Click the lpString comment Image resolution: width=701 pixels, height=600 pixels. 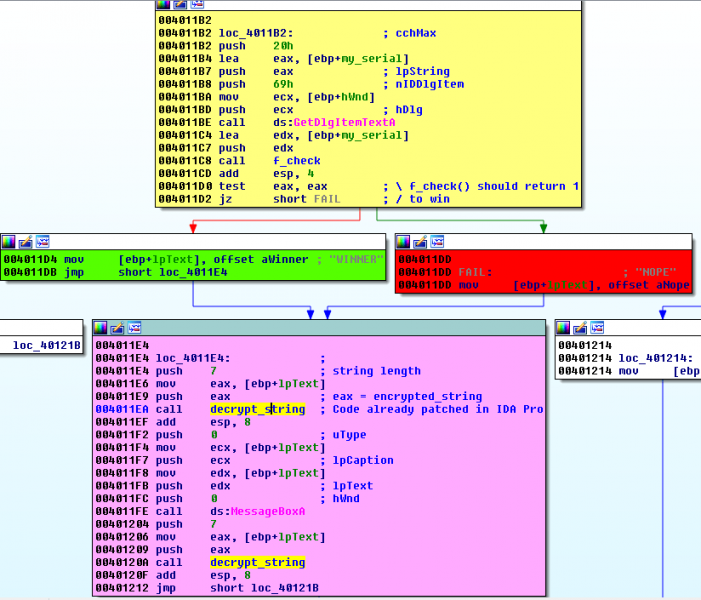click(422, 72)
